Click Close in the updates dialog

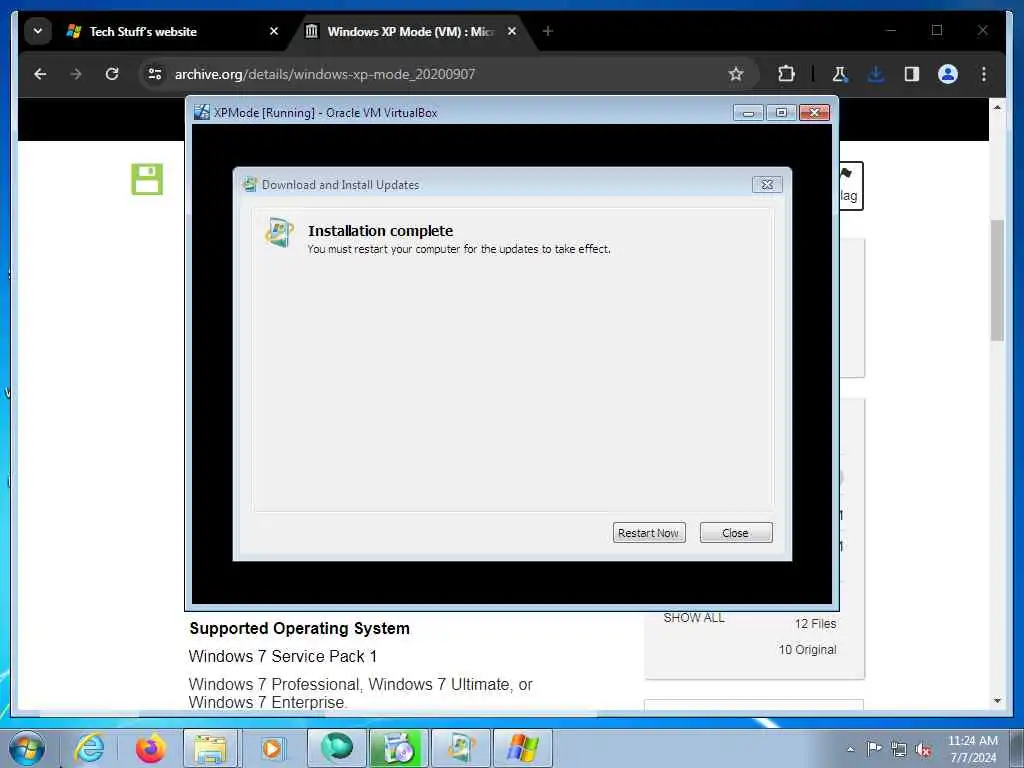coord(735,533)
